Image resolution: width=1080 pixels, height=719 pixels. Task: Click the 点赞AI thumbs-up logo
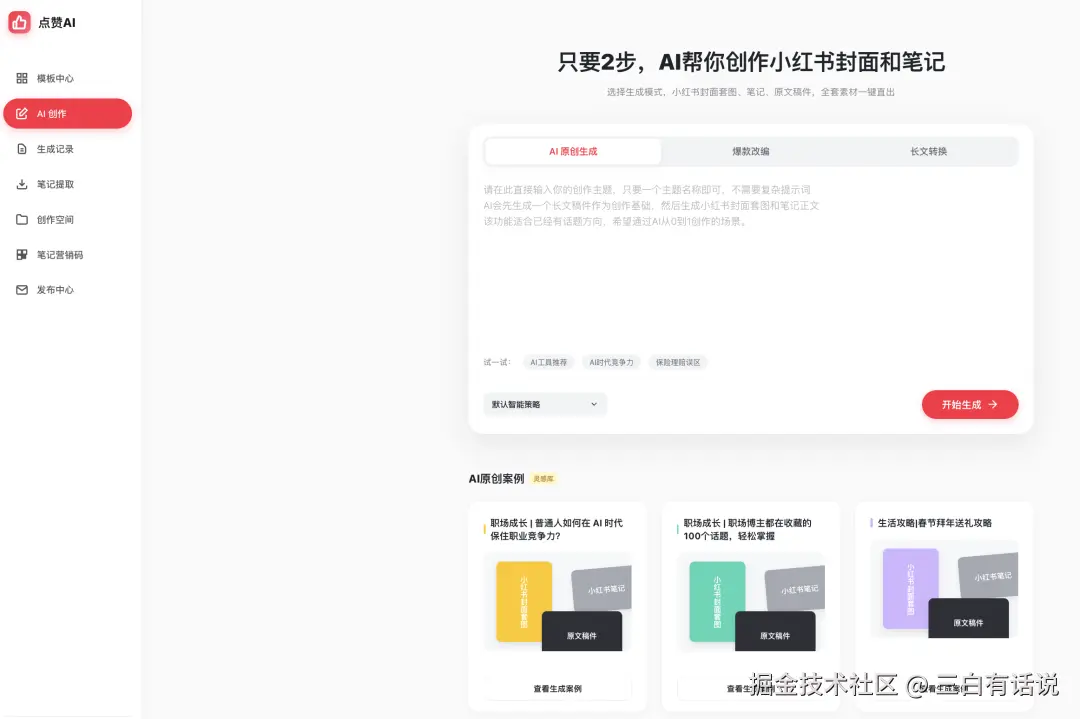19,21
